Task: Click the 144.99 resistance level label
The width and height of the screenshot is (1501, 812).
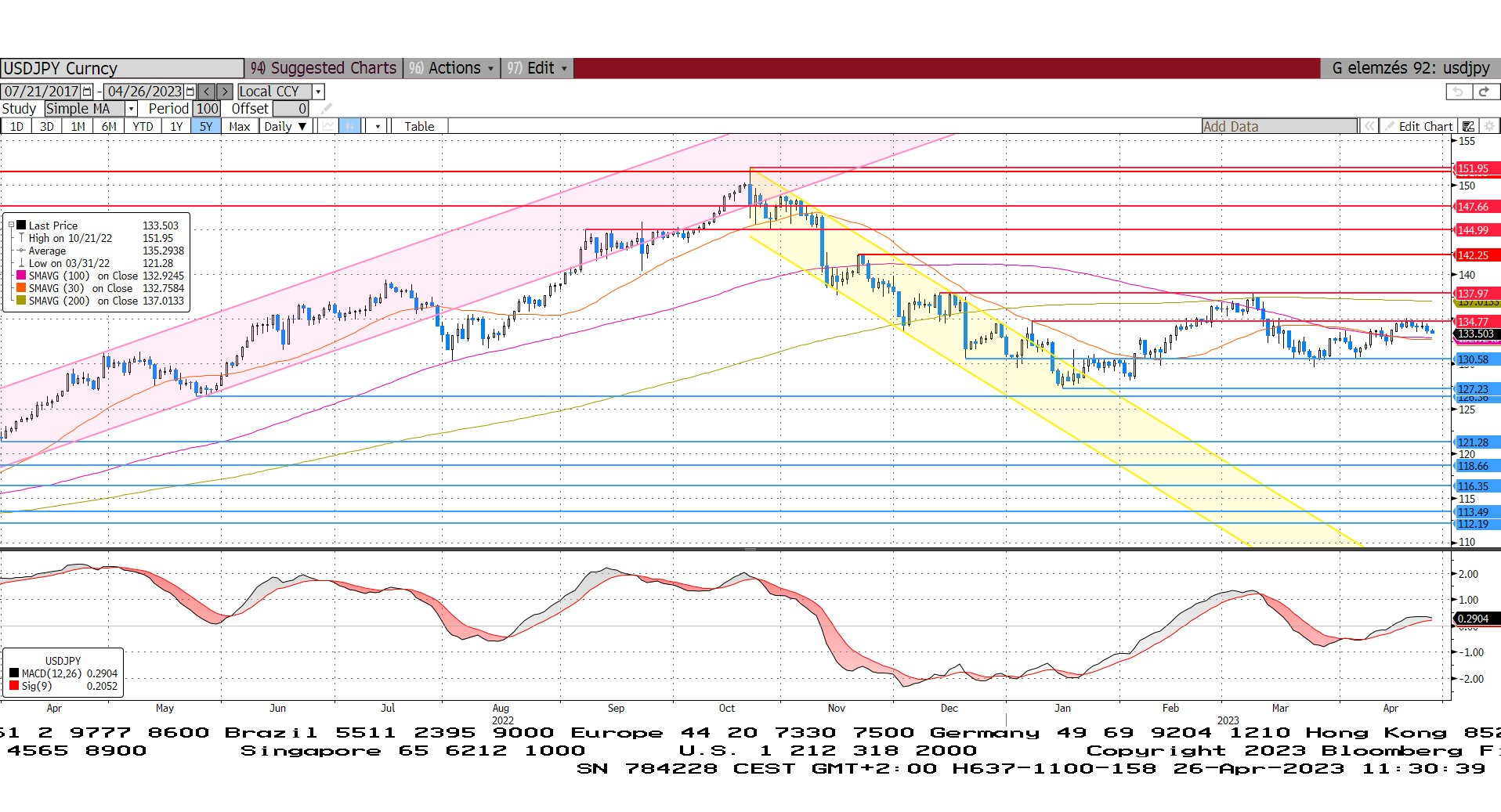Action: coord(1477,230)
